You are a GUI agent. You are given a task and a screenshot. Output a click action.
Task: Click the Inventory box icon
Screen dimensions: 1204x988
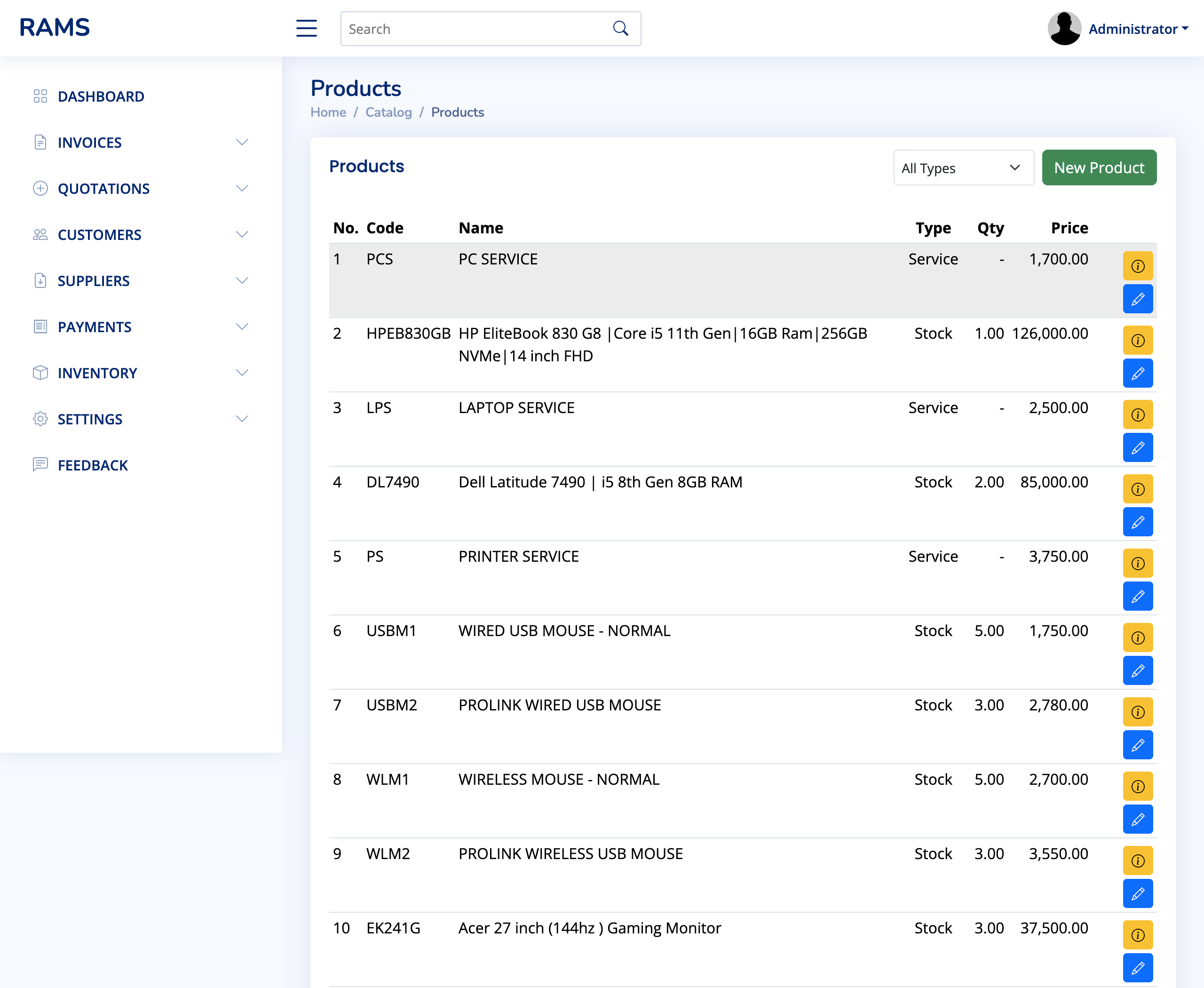click(40, 373)
